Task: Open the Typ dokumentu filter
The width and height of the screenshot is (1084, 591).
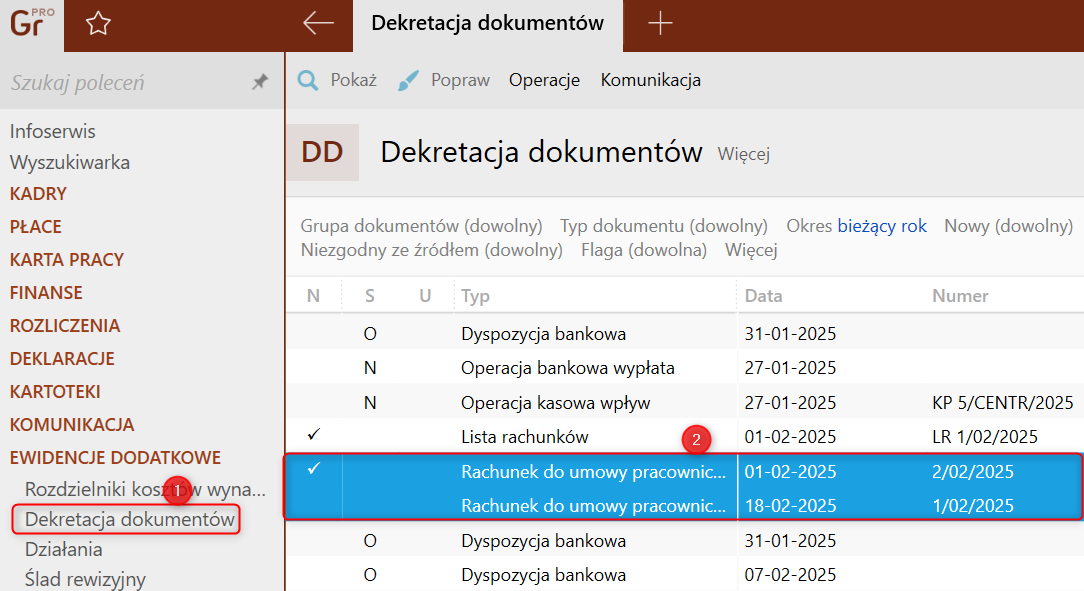Action: coord(663,226)
